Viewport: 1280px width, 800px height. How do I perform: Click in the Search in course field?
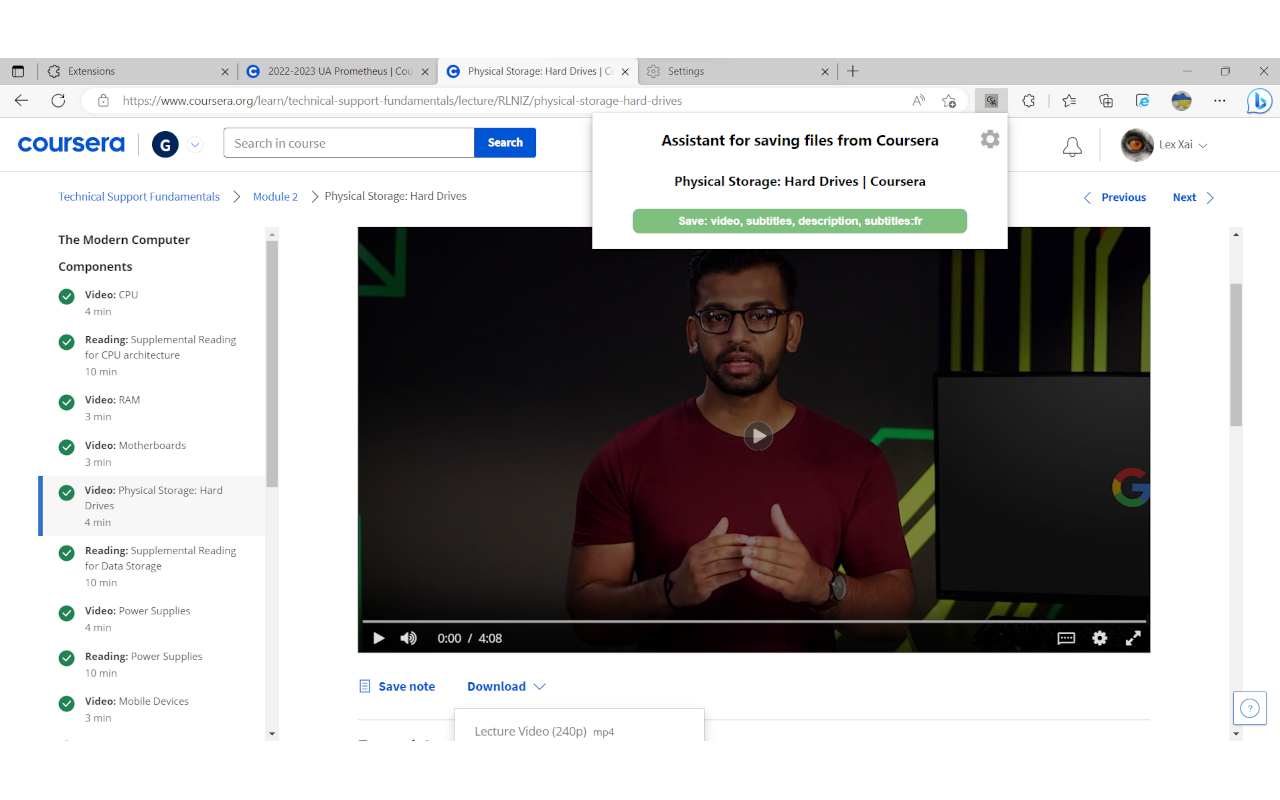pyautogui.click(x=349, y=143)
